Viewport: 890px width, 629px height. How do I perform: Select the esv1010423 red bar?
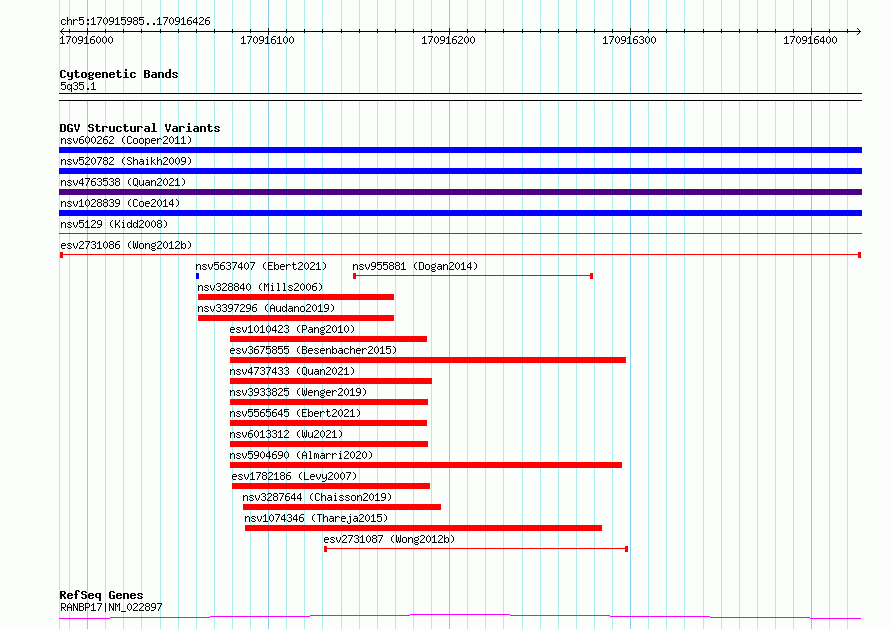pos(328,339)
